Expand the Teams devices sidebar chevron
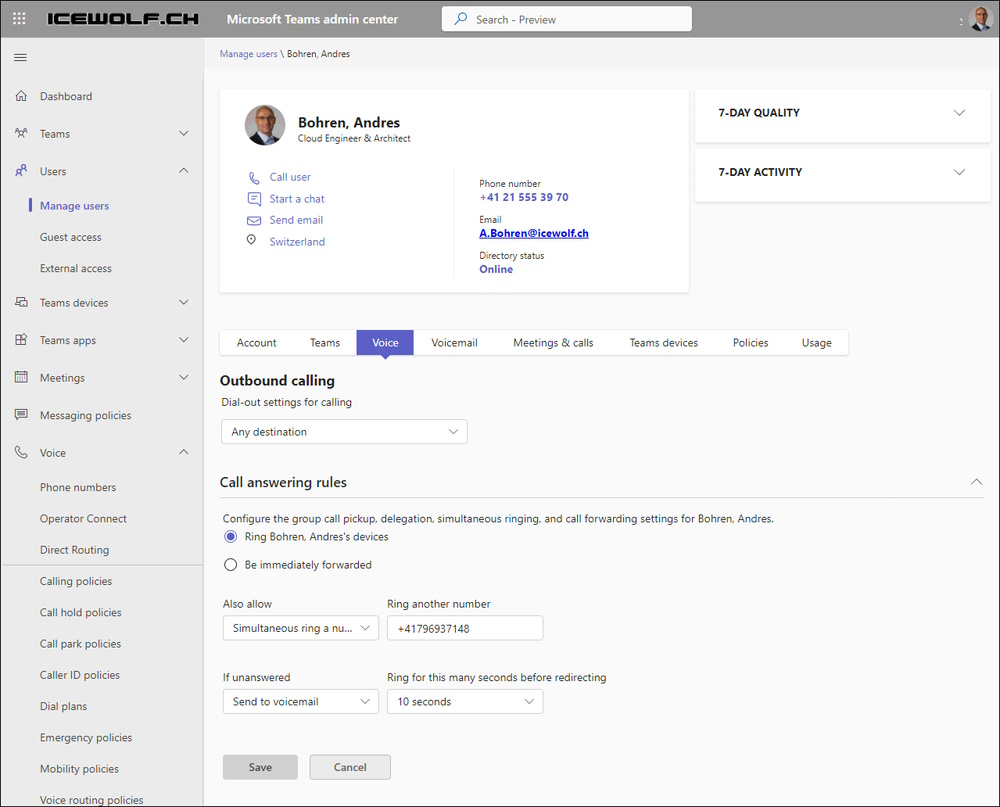Viewport: 1000px width, 807px height. tap(184, 302)
